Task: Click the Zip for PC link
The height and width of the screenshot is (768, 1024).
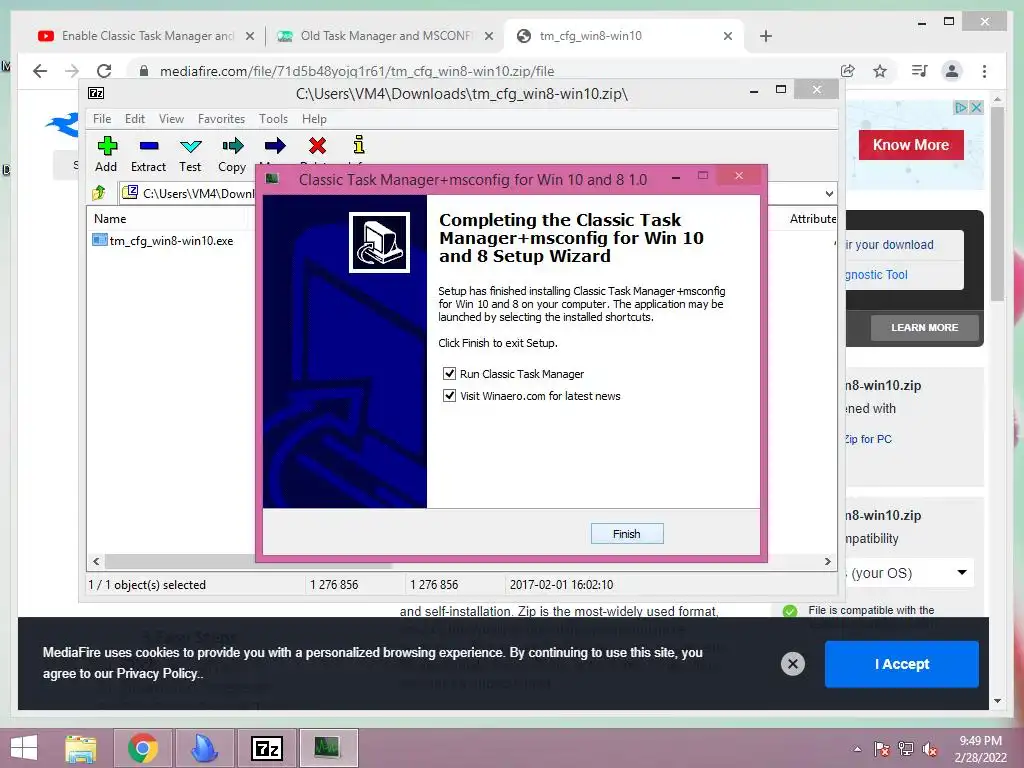Action: coord(868,439)
